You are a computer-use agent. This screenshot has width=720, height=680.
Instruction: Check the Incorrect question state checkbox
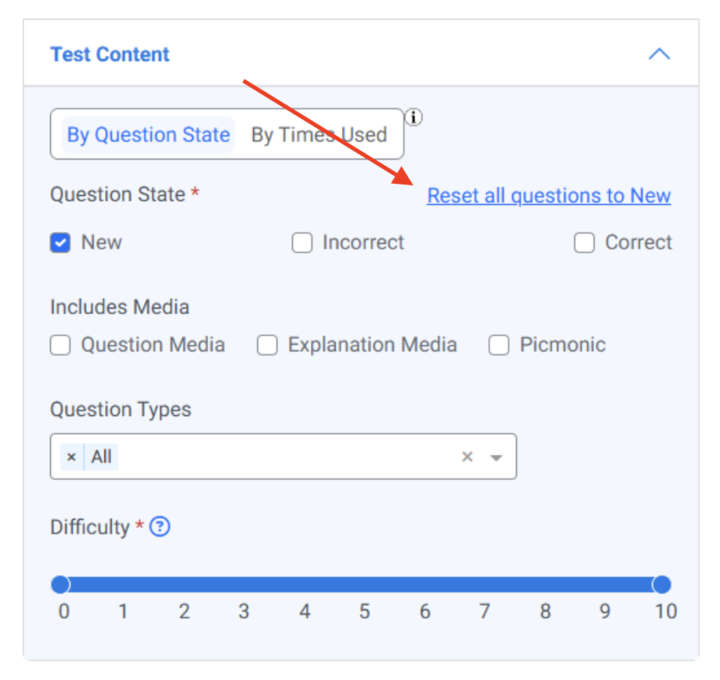point(302,243)
